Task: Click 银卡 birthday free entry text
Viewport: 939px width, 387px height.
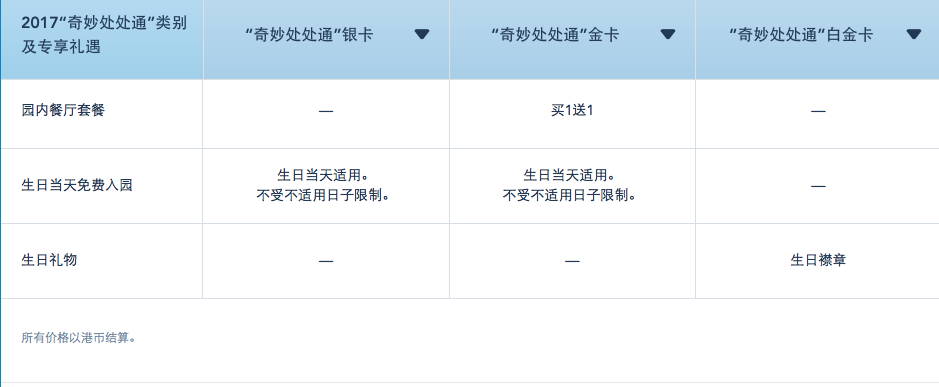Action: (x=326, y=185)
